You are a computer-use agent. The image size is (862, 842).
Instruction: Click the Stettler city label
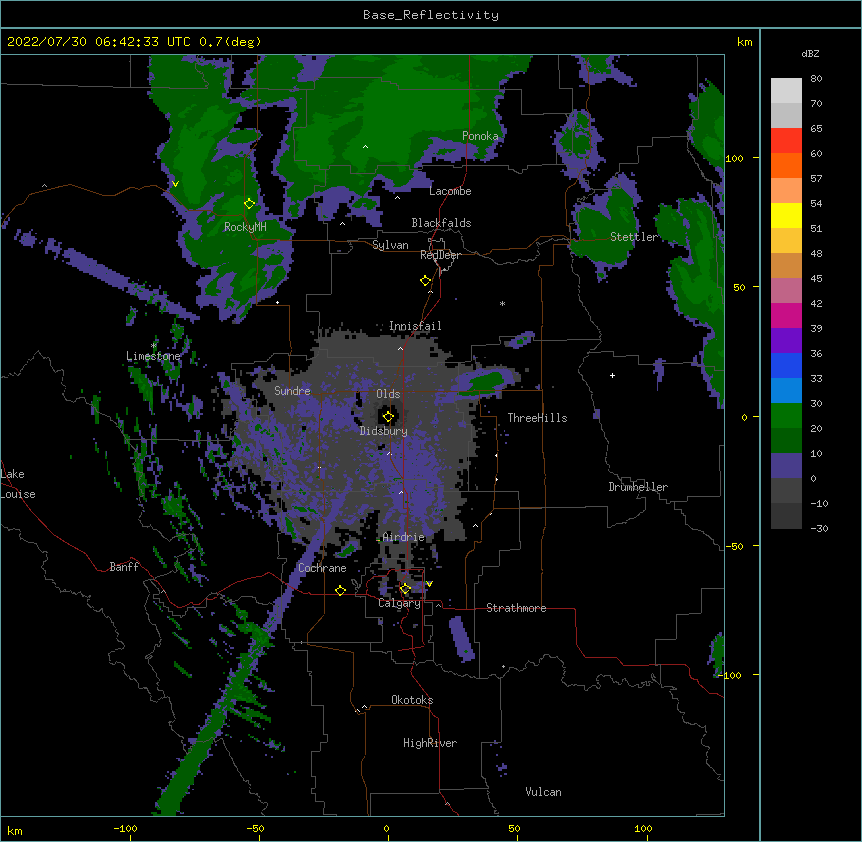point(634,237)
